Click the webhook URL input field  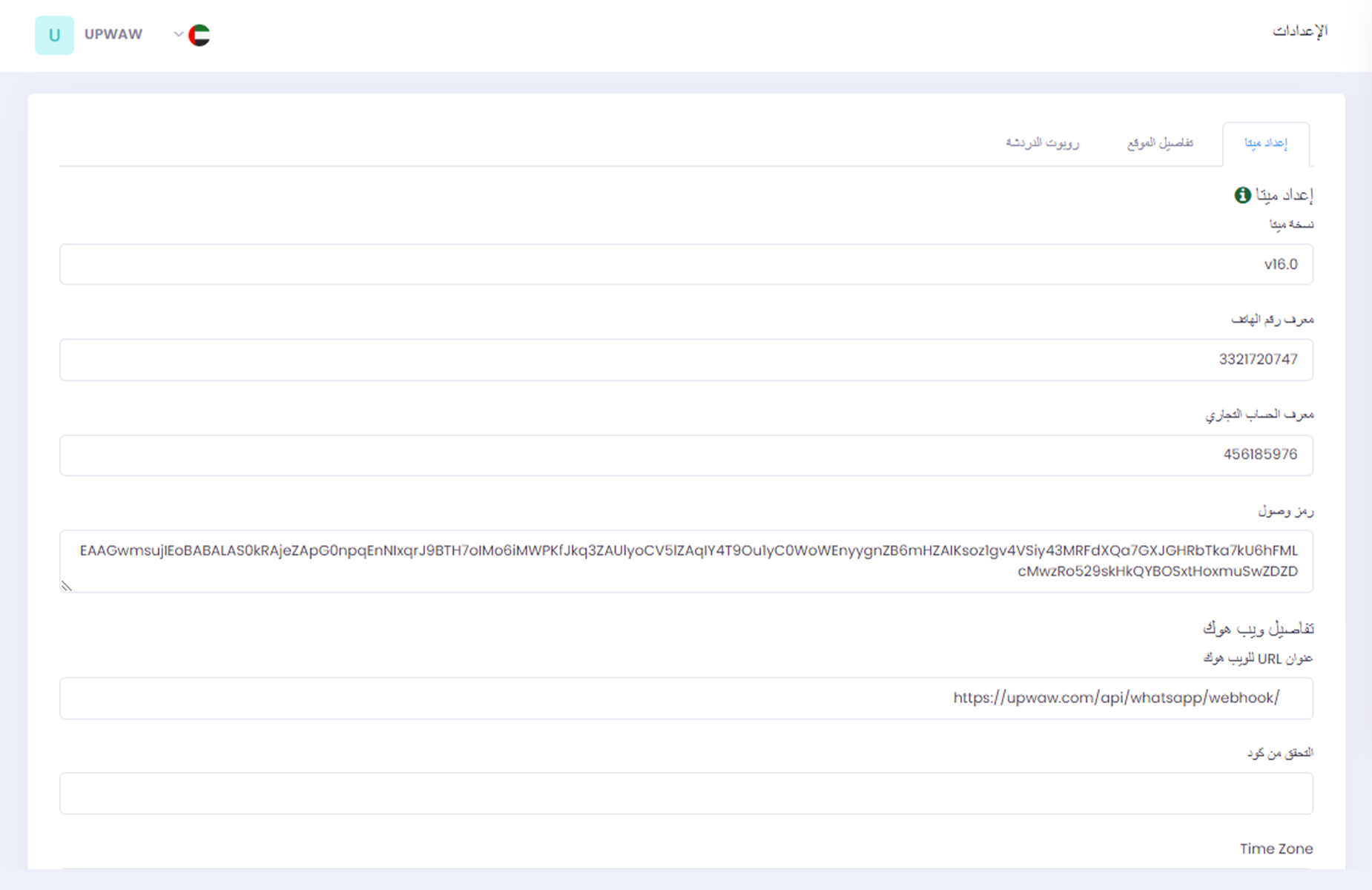pos(686,698)
